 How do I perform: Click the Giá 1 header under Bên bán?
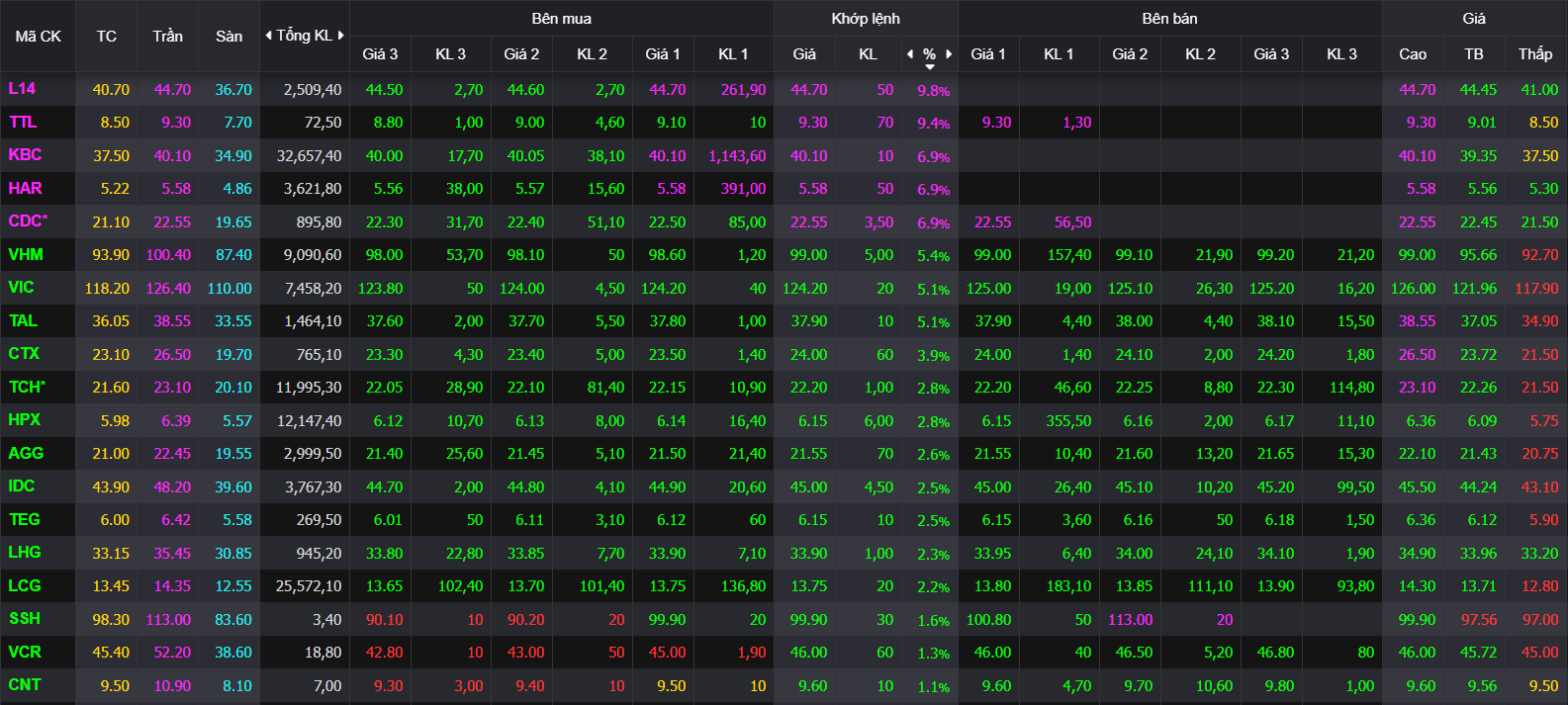tap(988, 54)
